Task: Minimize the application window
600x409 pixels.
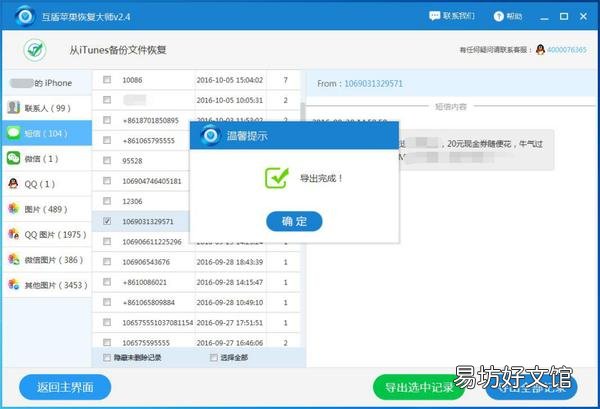Action: click(544, 17)
